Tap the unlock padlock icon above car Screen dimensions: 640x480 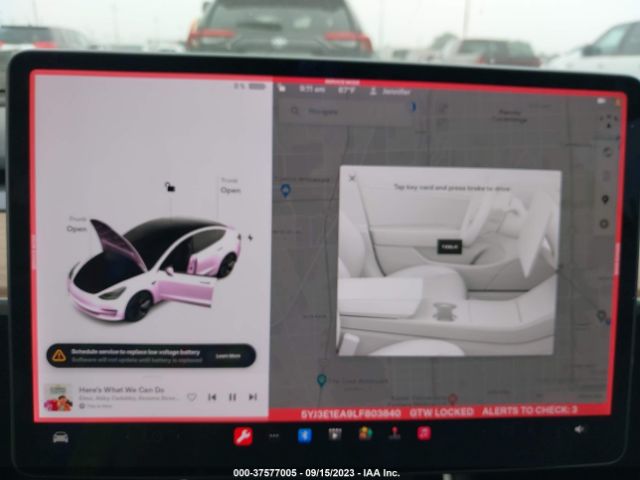pos(170,187)
